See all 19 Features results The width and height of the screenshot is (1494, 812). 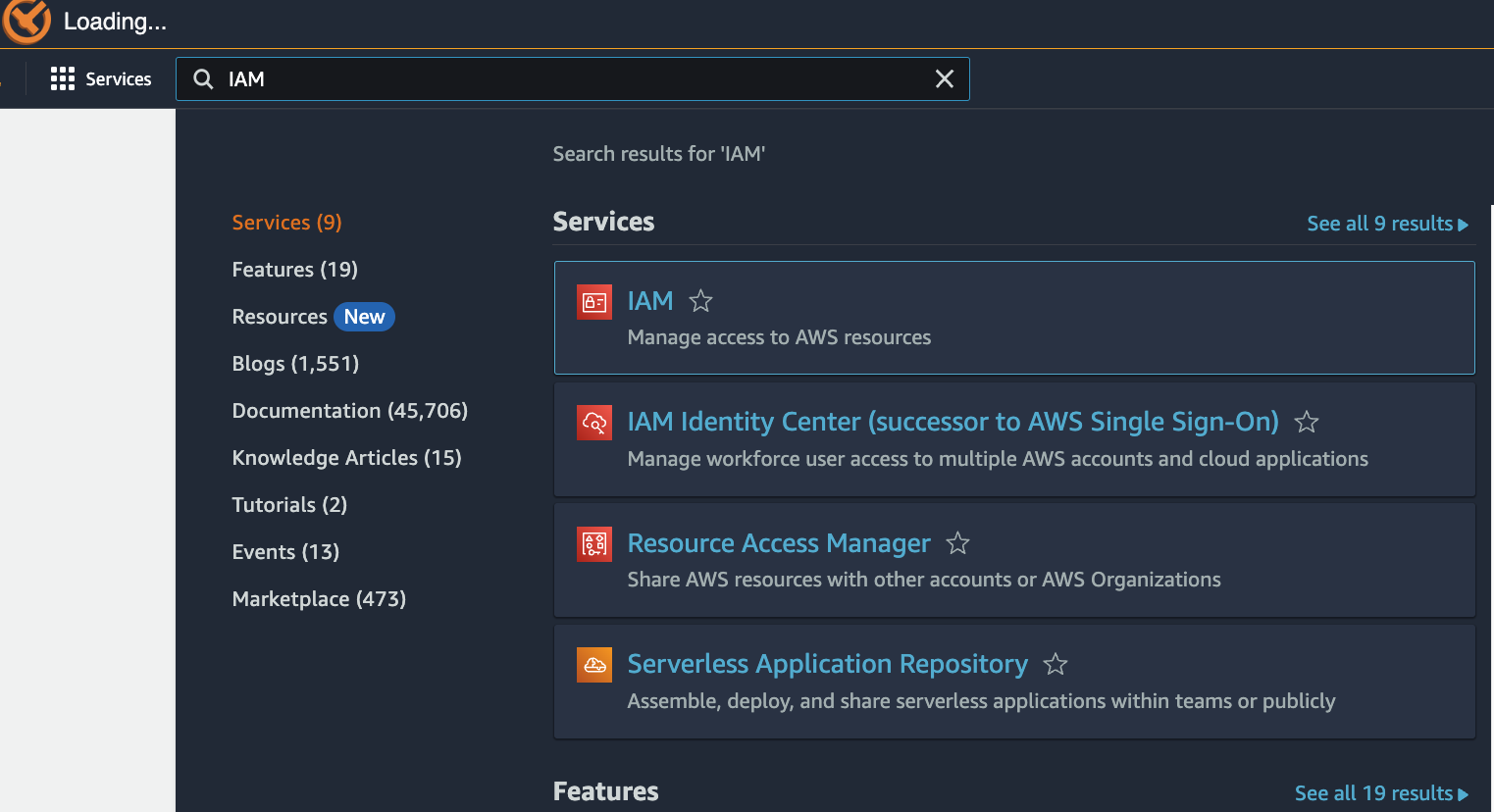coord(1382,793)
